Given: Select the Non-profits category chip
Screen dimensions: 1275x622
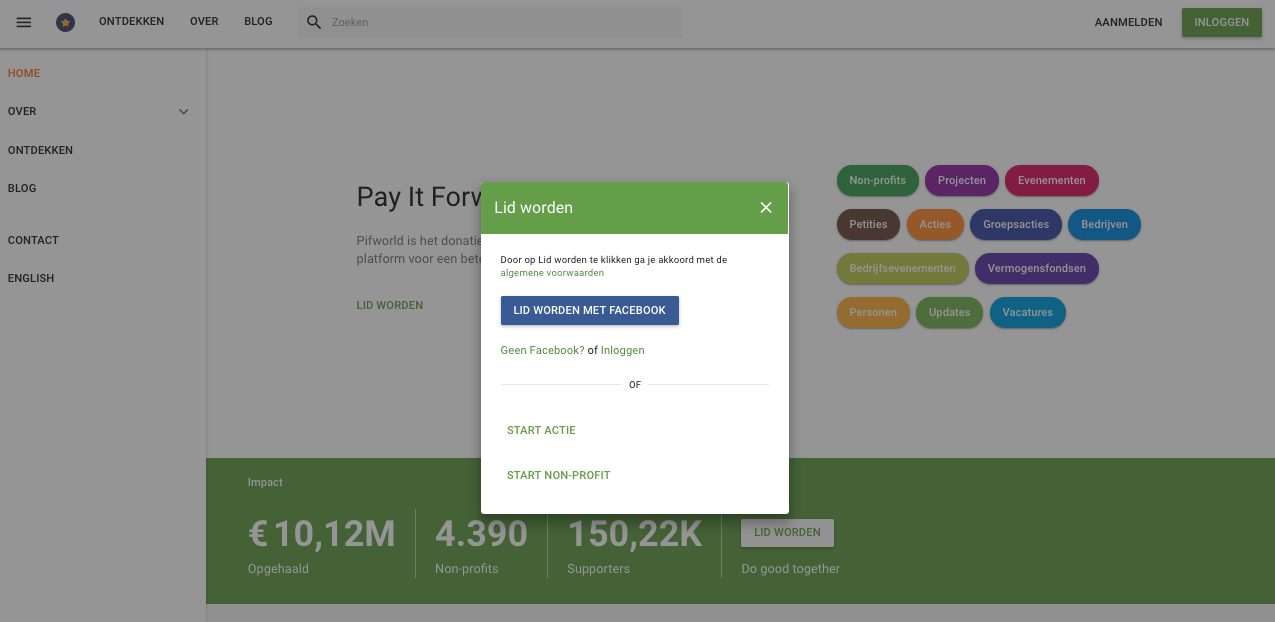Looking at the screenshot, I should click(878, 180).
